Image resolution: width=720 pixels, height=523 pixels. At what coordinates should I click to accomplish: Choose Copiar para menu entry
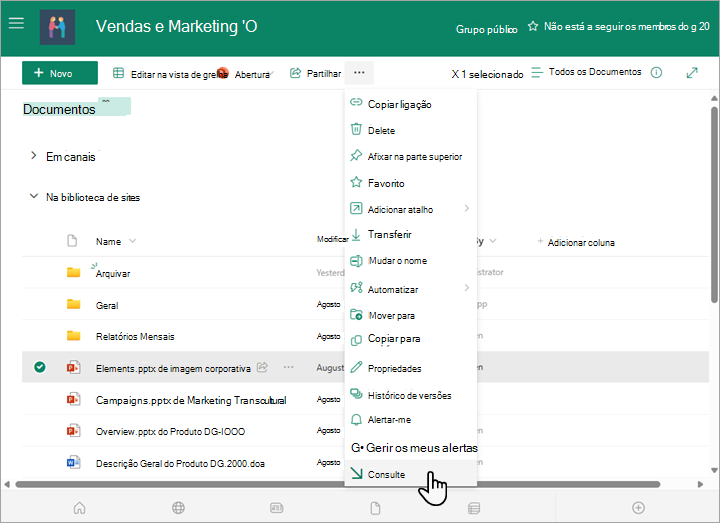coord(411,339)
